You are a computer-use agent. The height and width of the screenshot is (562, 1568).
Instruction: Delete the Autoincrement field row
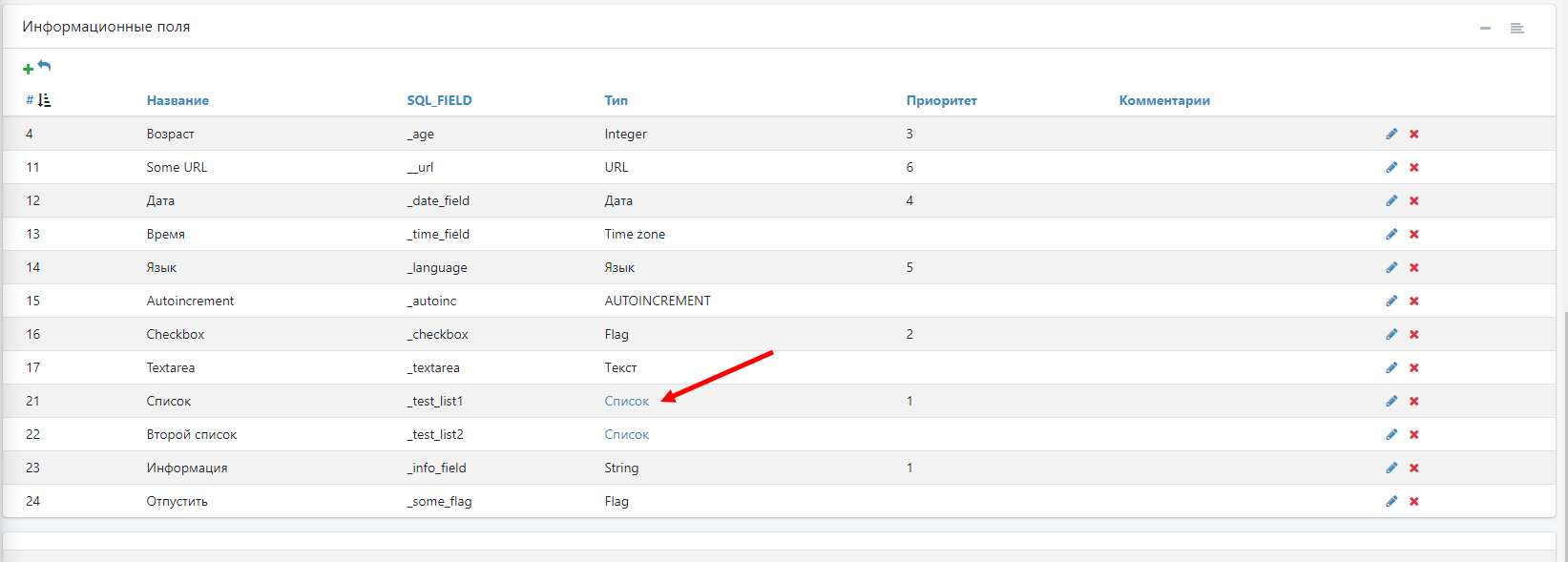pyautogui.click(x=1414, y=302)
